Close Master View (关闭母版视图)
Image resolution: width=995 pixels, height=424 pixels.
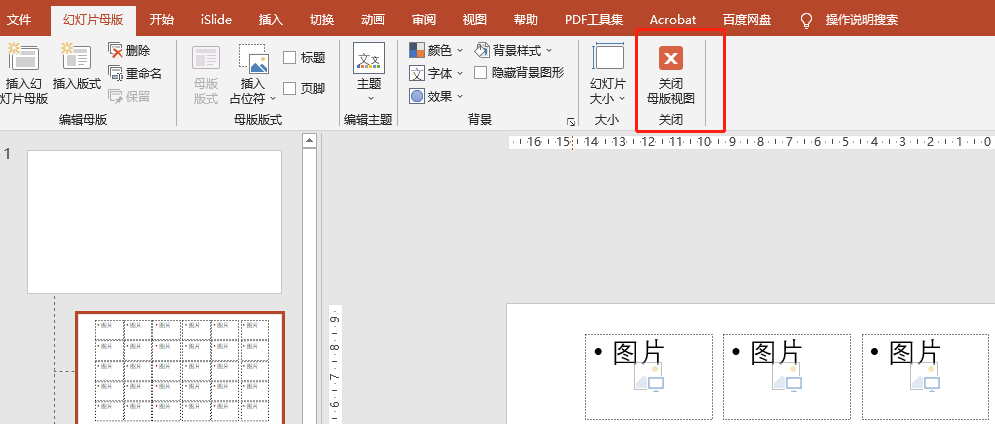tap(671, 75)
